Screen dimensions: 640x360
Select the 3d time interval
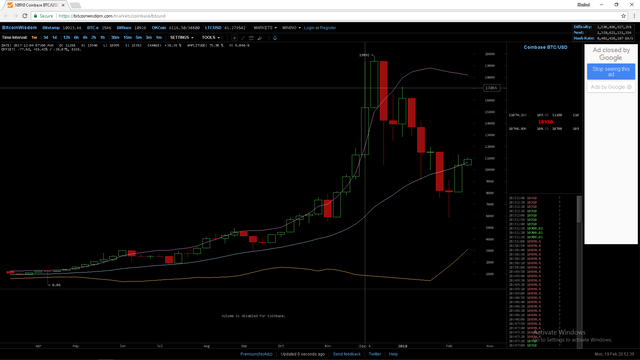tap(46, 38)
